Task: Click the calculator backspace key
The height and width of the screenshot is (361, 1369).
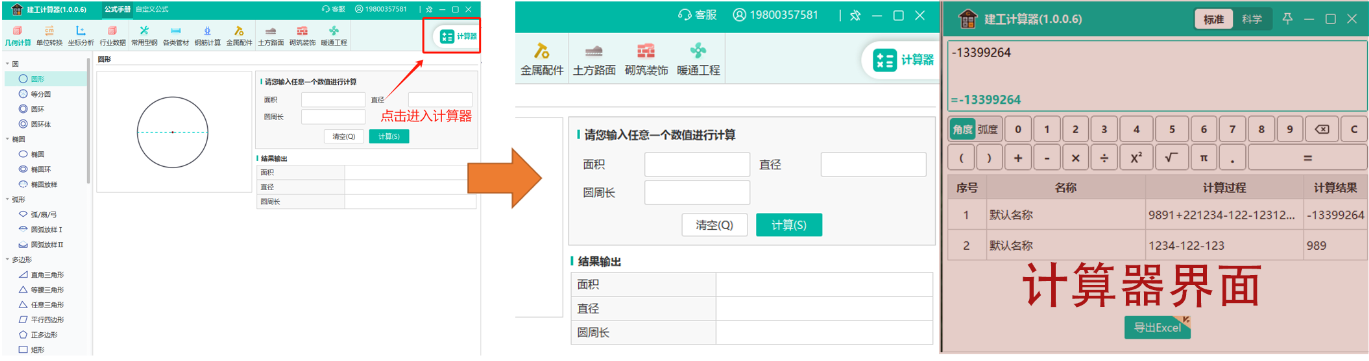Action: [x=1321, y=129]
